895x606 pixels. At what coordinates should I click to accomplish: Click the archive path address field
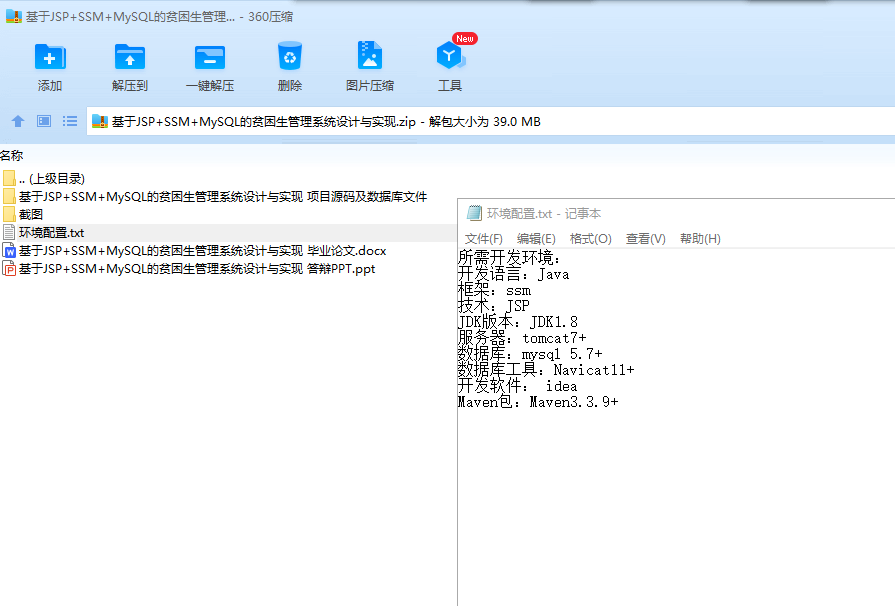(491, 122)
